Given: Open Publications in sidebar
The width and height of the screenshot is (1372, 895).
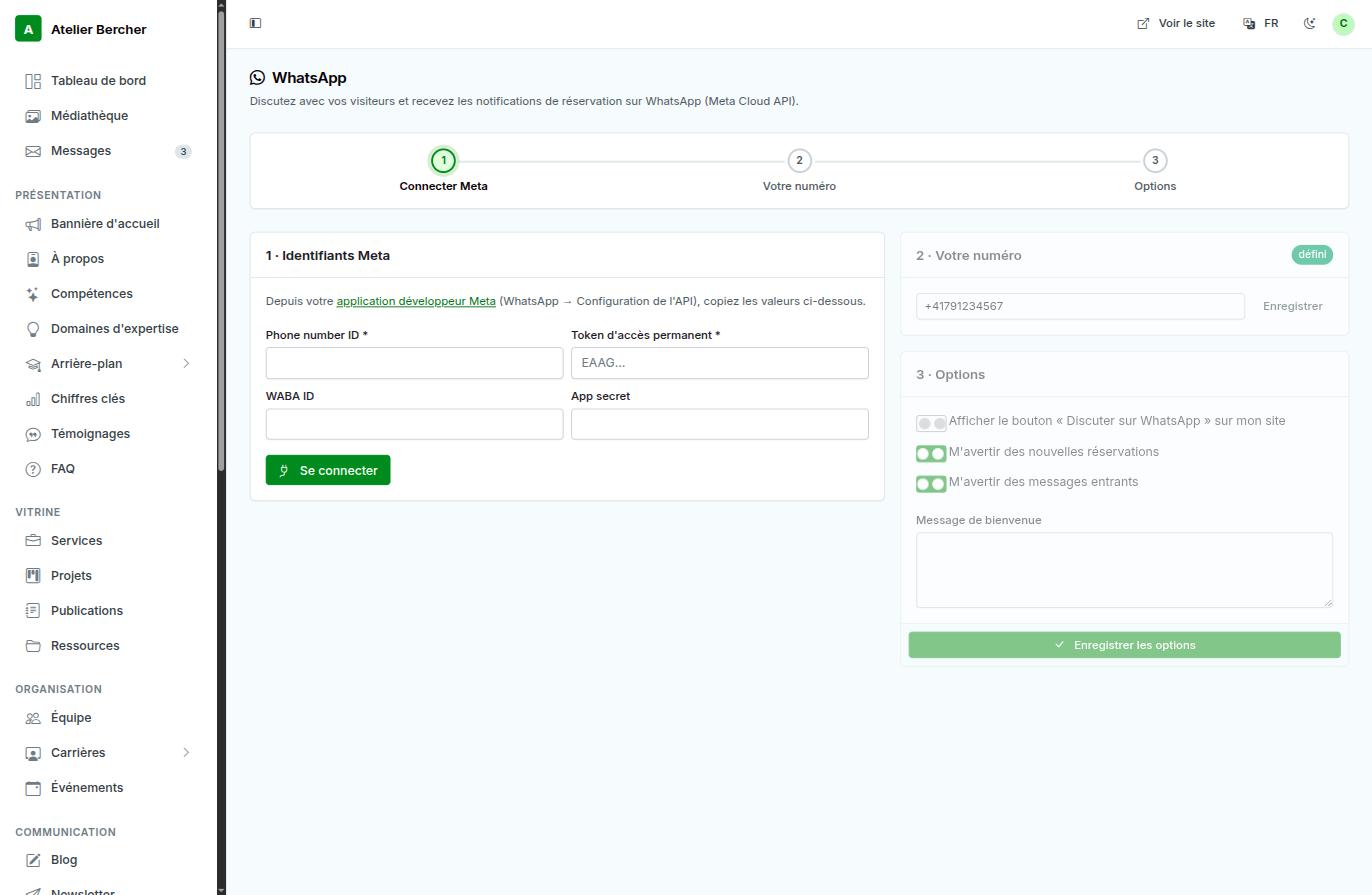Looking at the screenshot, I should 107,611.
